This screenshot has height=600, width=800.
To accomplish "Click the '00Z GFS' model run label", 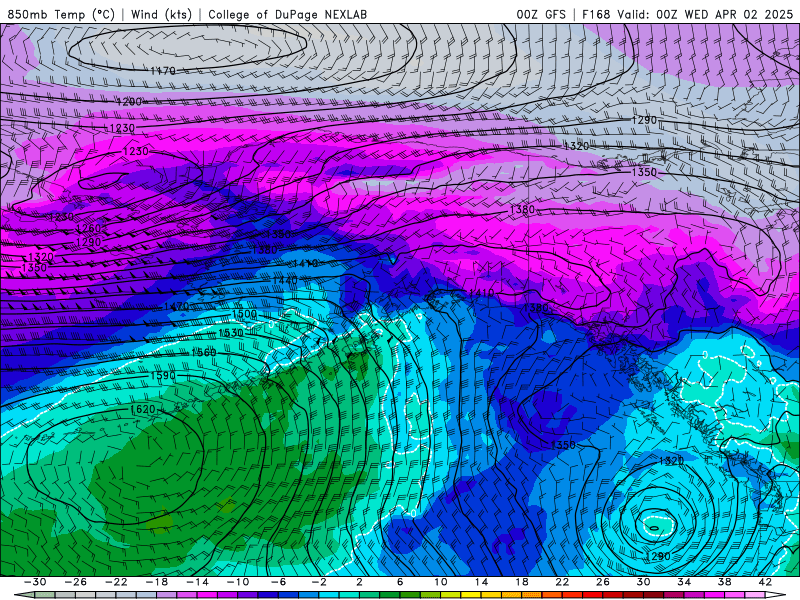I will point(541,14).
